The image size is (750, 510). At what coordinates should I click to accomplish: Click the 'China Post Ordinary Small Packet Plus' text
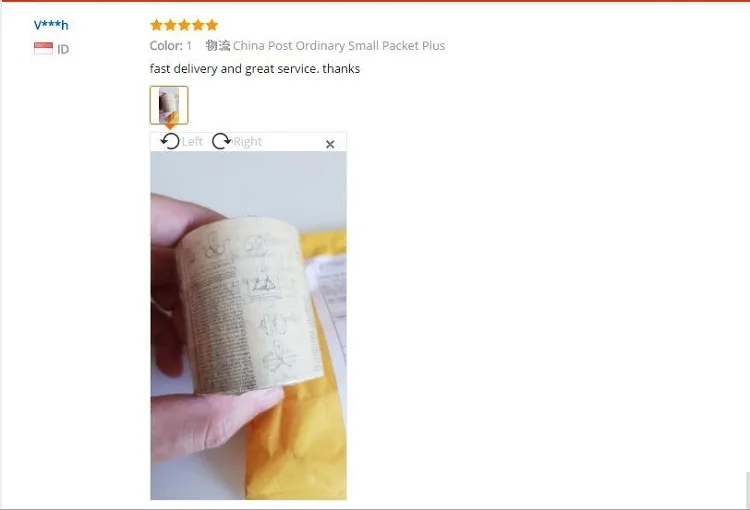[x=339, y=45]
